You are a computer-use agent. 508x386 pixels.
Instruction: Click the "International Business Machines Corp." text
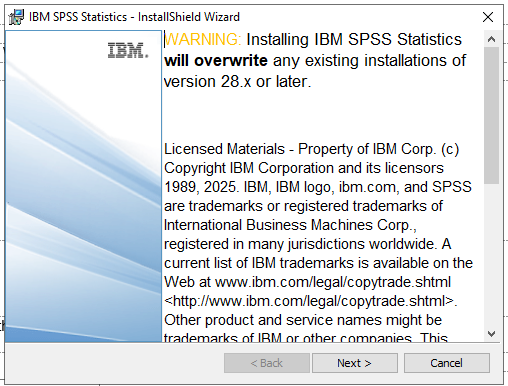pyautogui.click(x=289, y=225)
